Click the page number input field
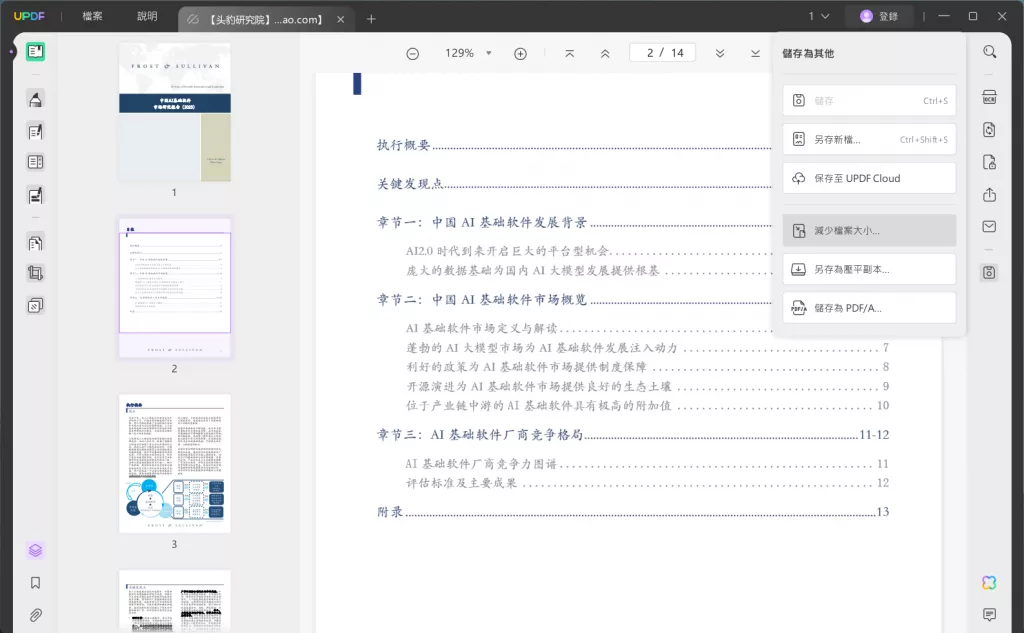Image resolution: width=1024 pixels, height=633 pixels. pos(662,53)
